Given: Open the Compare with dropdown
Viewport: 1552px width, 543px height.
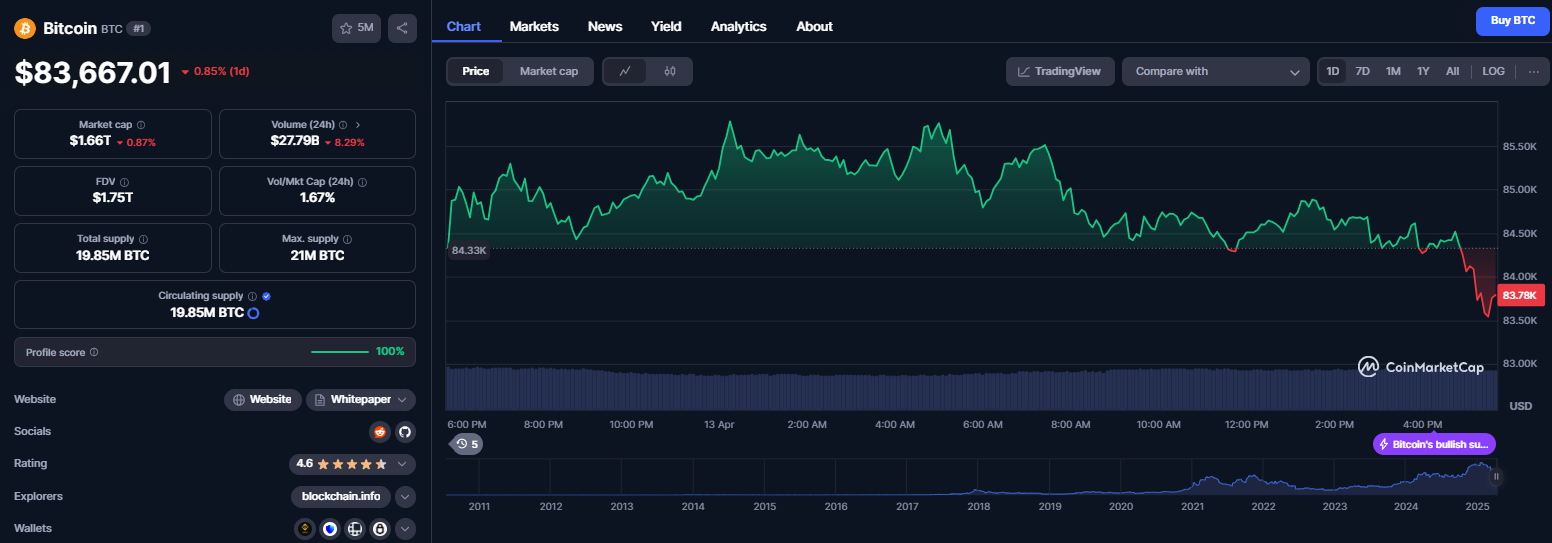Looking at the screenshot, I should pos(1215,71).
